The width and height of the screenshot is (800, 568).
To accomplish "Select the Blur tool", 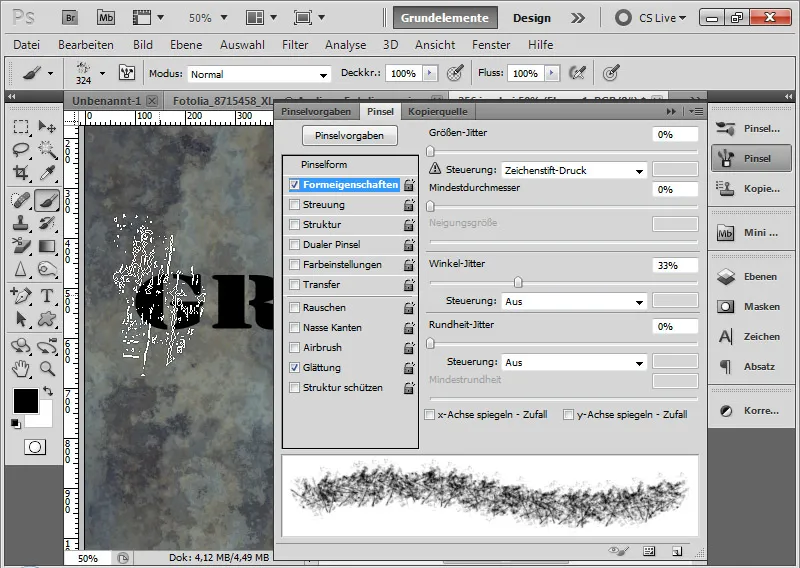I will point(21,269).
